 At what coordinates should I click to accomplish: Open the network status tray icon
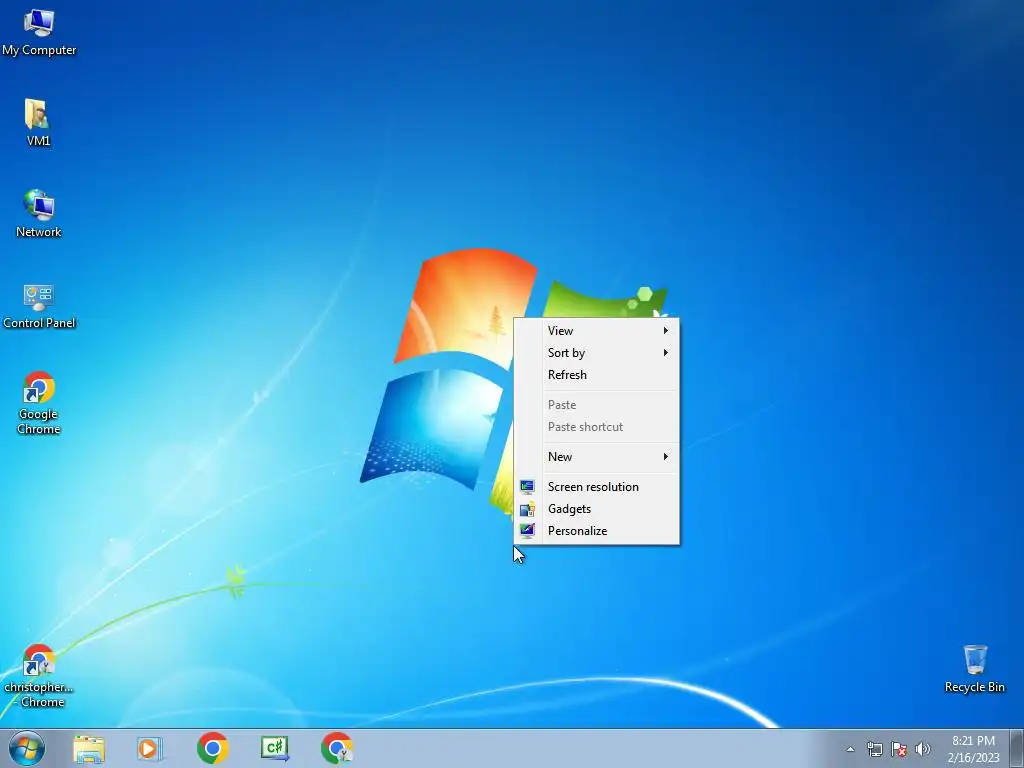tap(874, 749)
